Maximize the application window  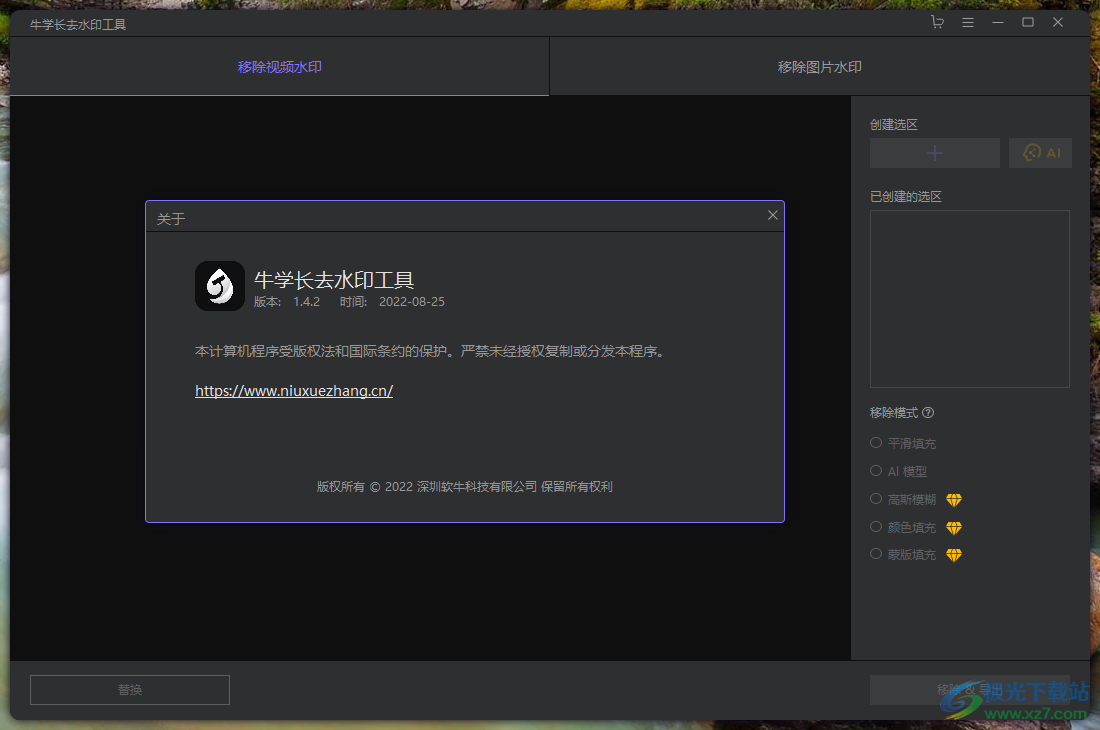(x=1028, y=22)
